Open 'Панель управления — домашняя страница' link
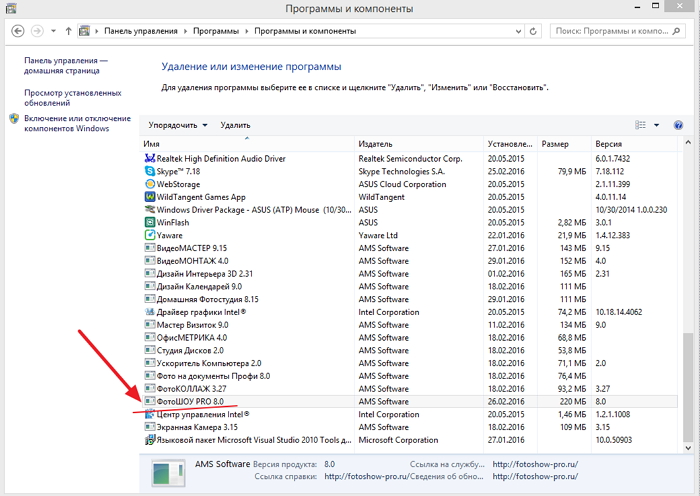700x496 pixels. (x=66, y=66)
